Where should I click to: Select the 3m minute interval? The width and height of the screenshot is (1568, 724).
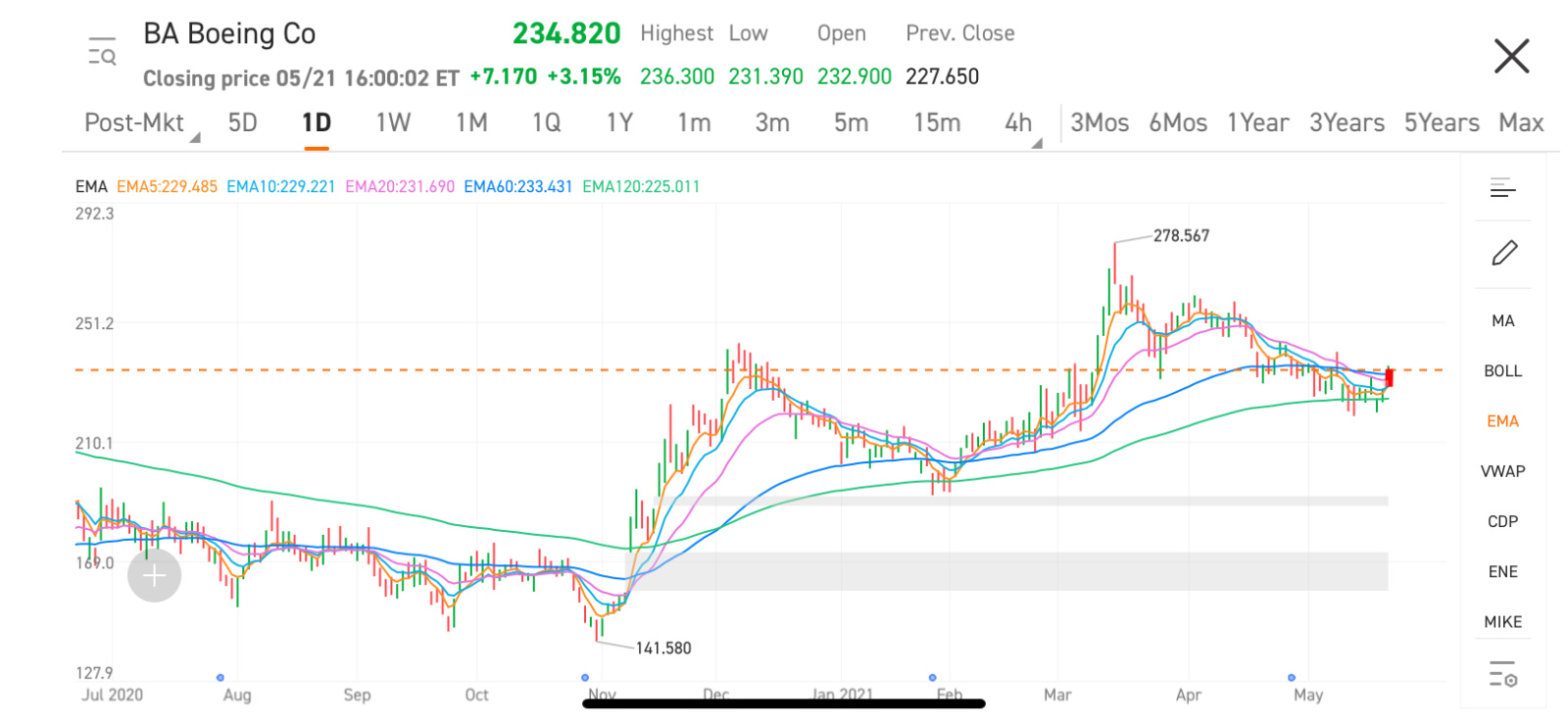(x=772, y=122)
